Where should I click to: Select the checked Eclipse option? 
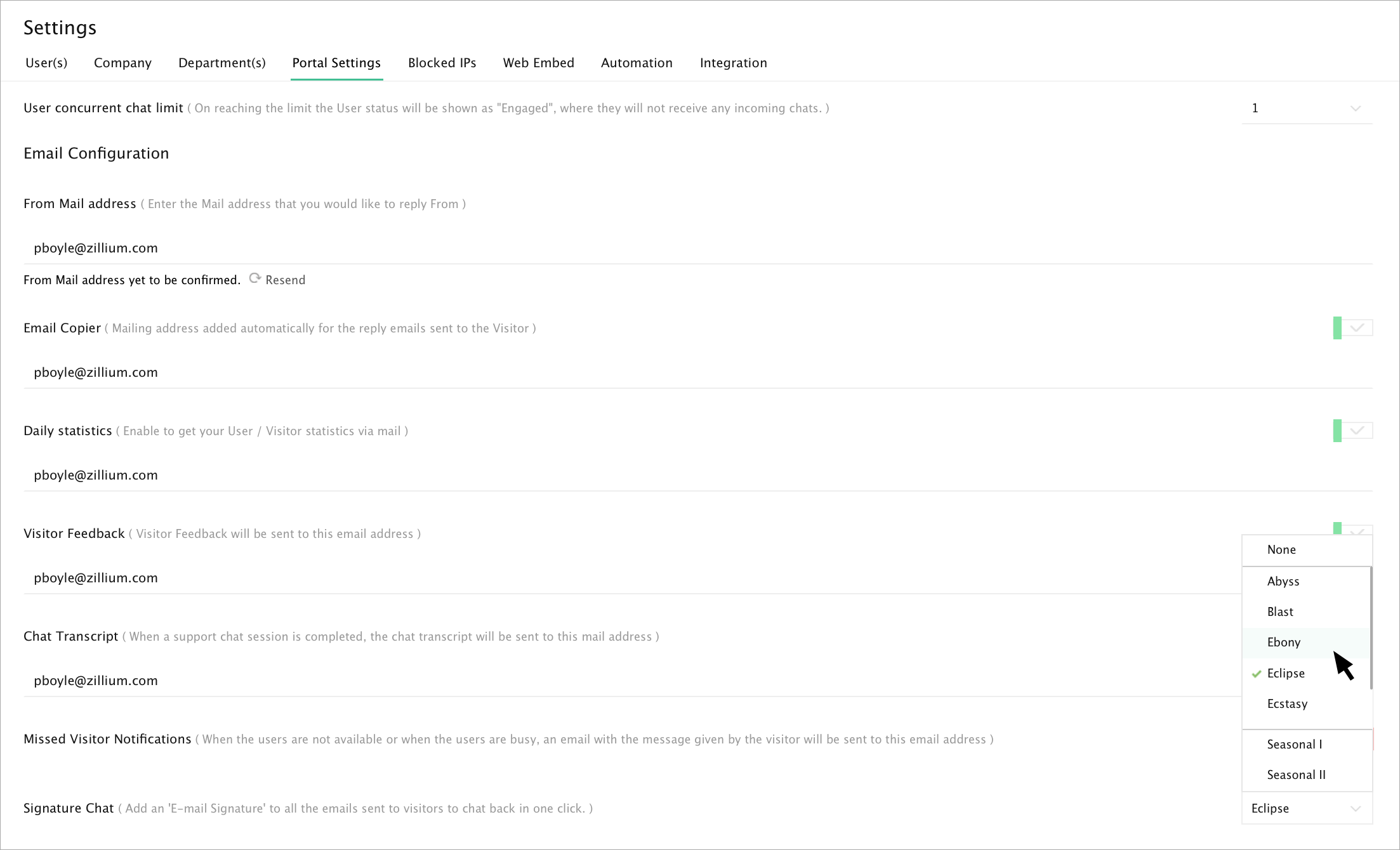coord(1286,673)
